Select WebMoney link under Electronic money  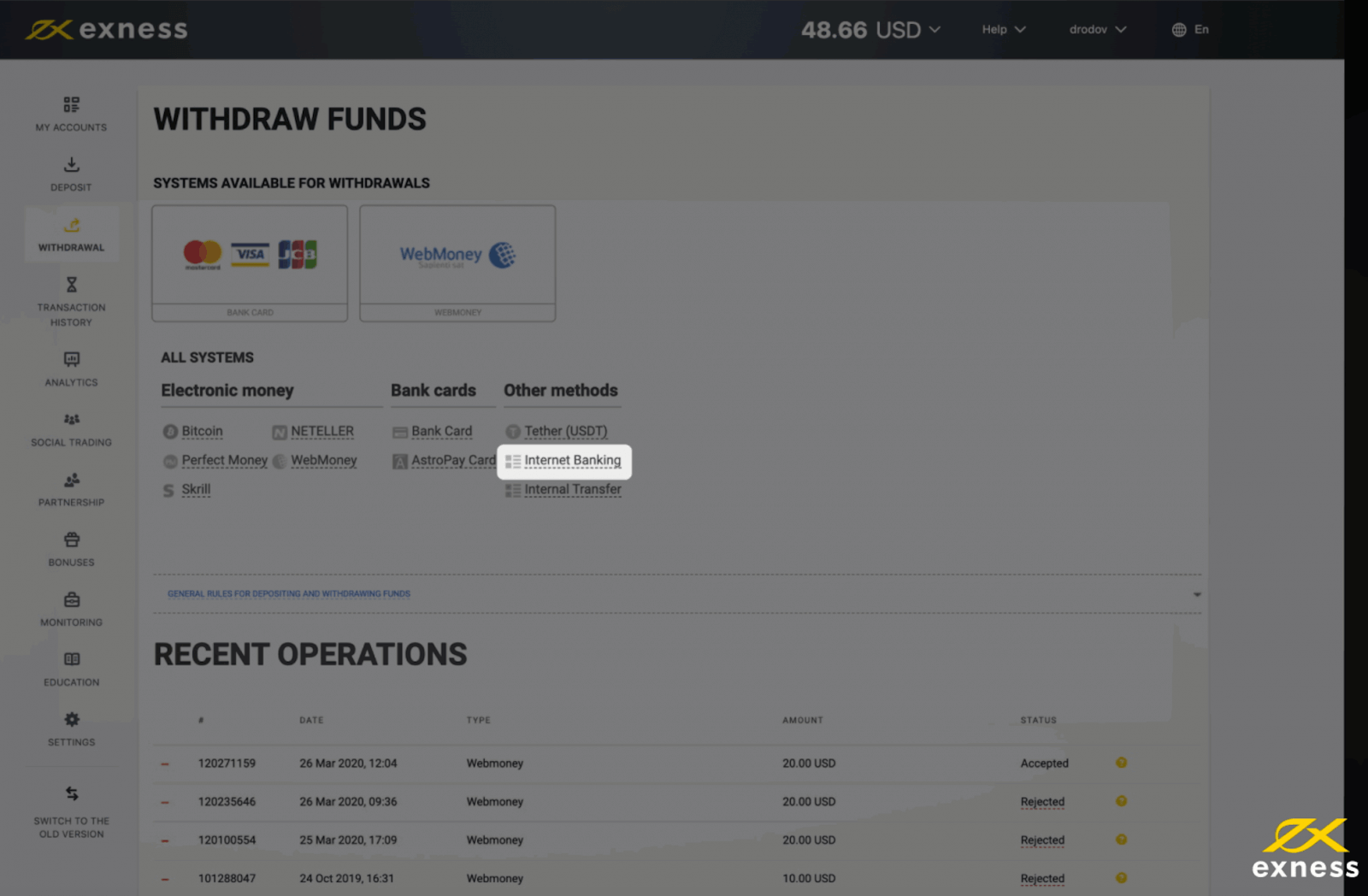pyautogui.click(x=323, y=460)
